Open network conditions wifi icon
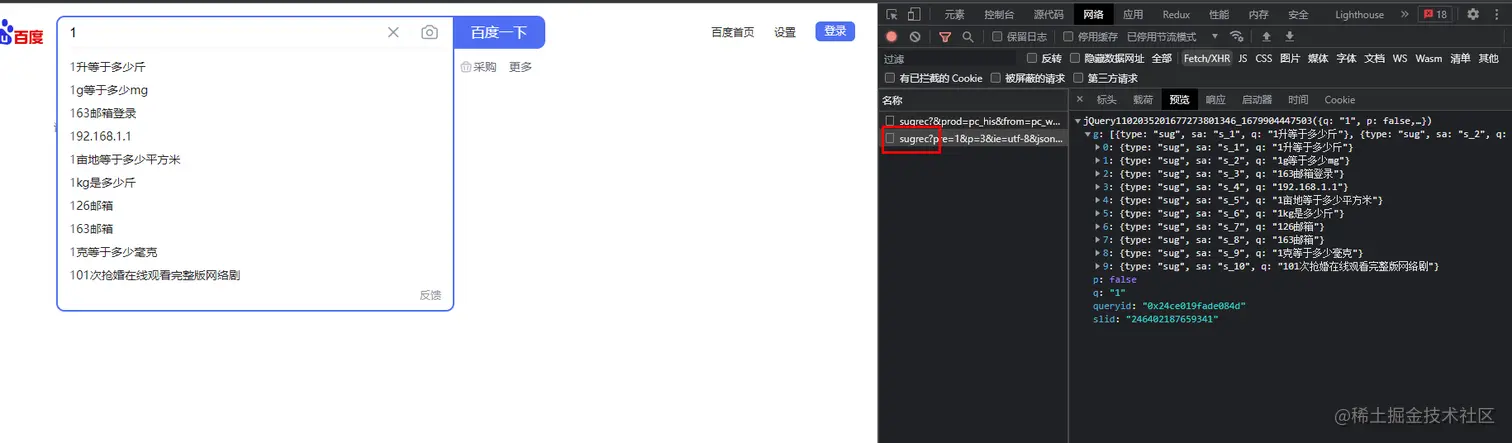This screenshot has height=443, width=1512. coord(1237,37)
